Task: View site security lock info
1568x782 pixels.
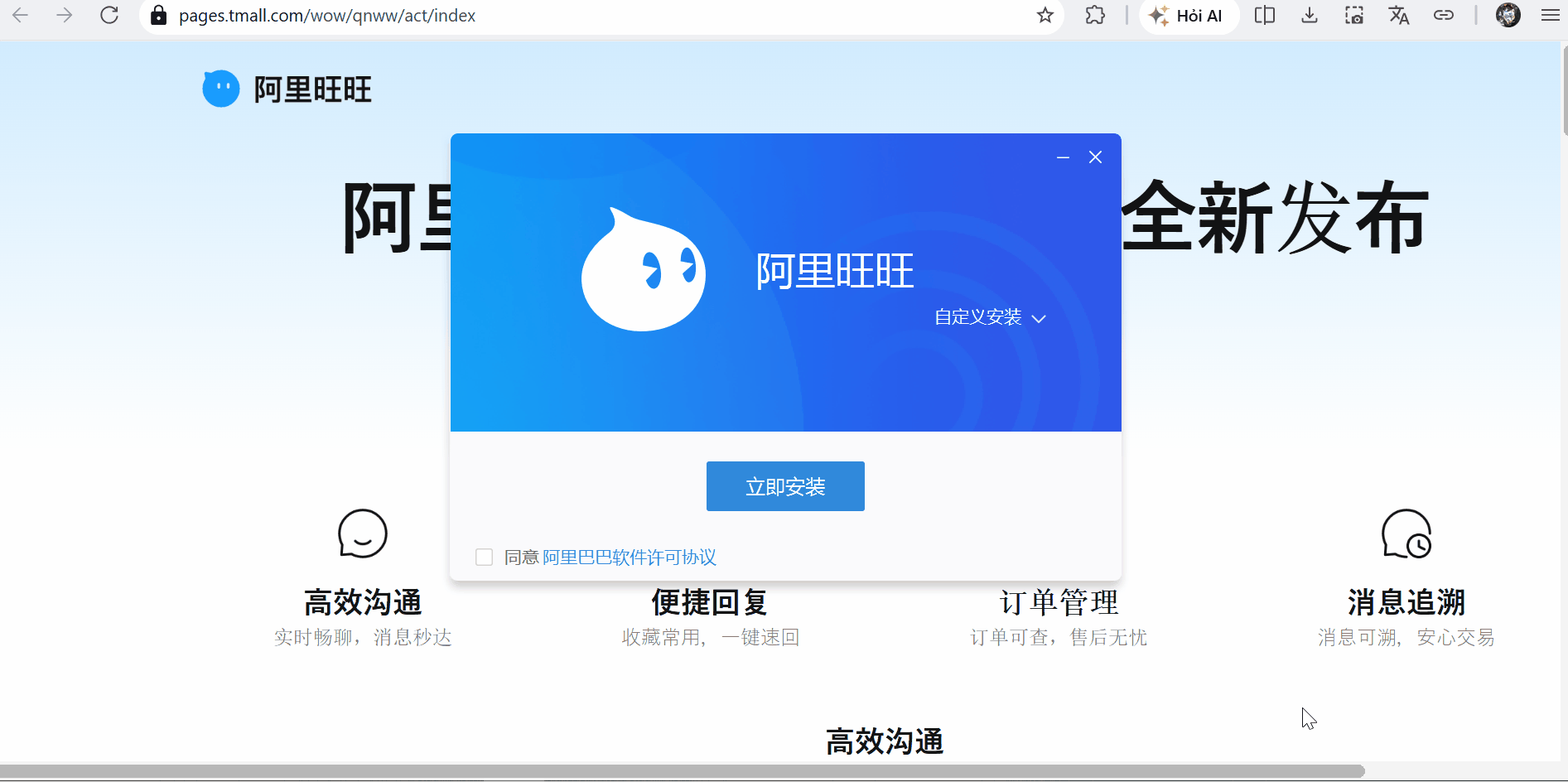Action: [158, 15]
